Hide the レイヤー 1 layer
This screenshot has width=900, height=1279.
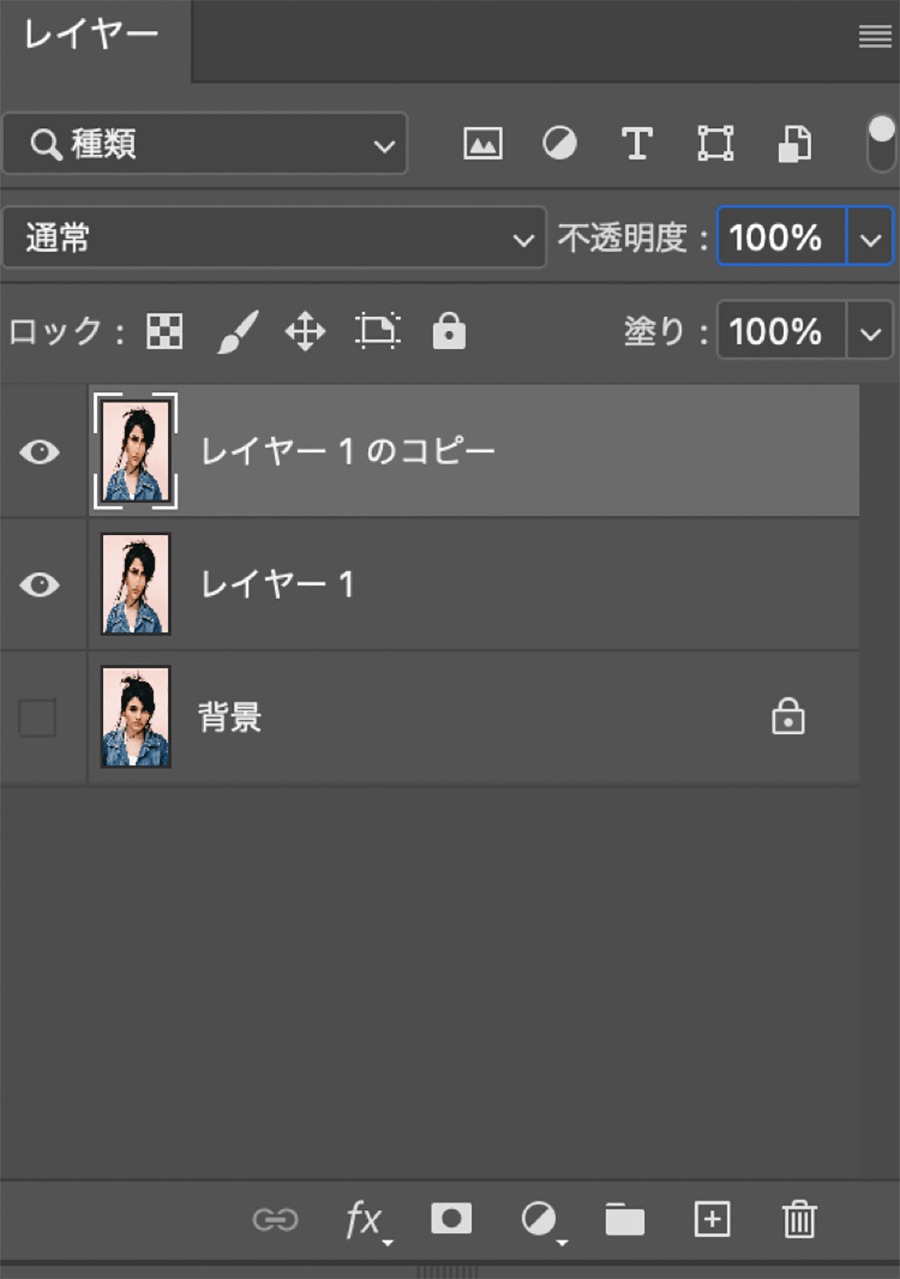(x=39, y=585)
